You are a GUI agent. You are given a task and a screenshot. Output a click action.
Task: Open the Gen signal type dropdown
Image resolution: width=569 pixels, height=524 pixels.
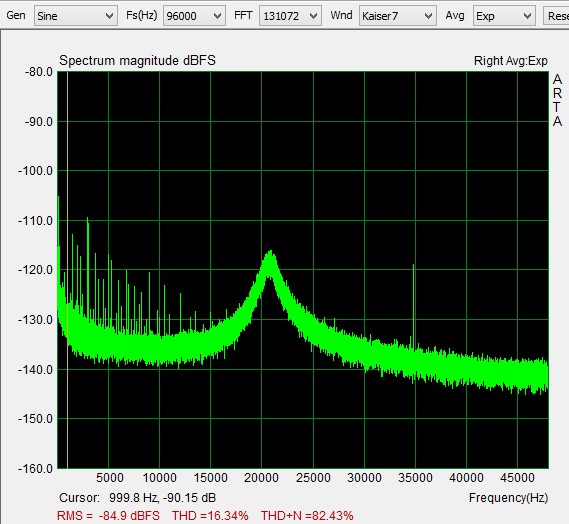(76, 16)
